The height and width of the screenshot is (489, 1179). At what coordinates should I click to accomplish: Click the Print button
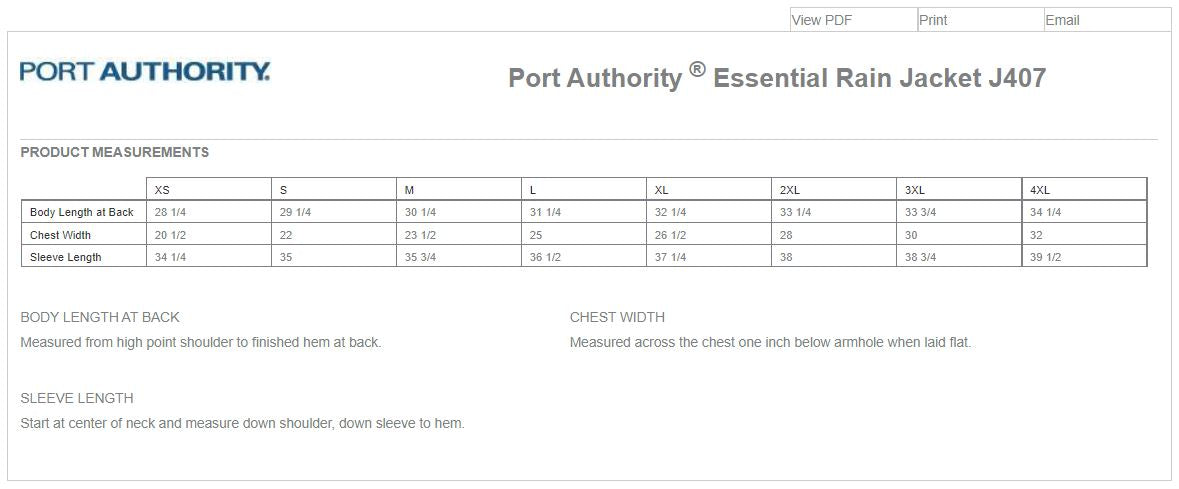click(x=933, y=20)
